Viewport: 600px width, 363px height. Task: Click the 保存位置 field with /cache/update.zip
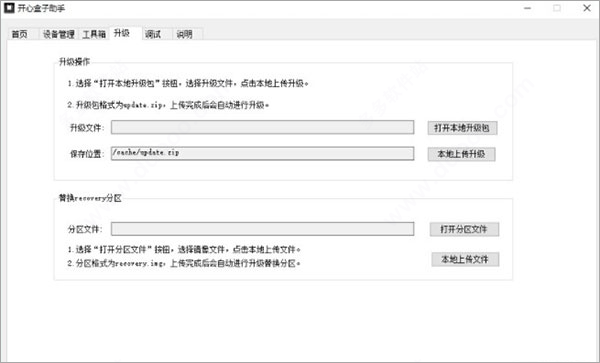(x=262, y=153)
